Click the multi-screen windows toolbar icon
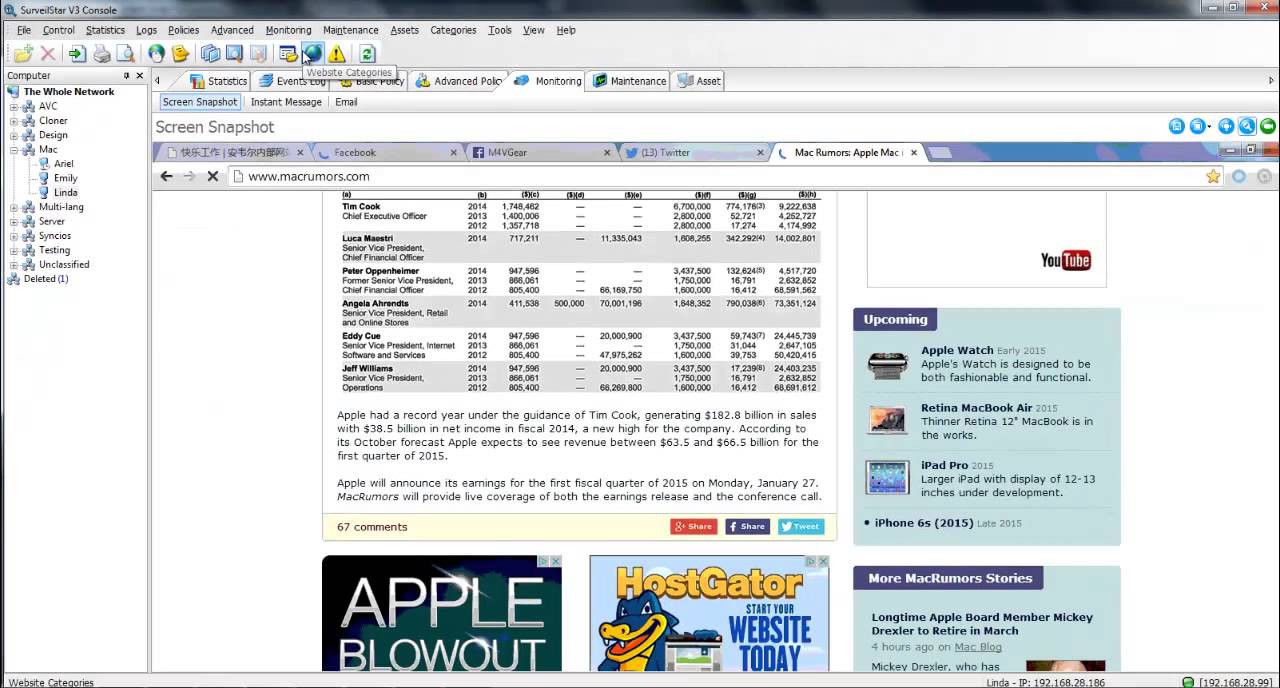This screenshot has width=1280, height=688. click(x=210, y=54)
